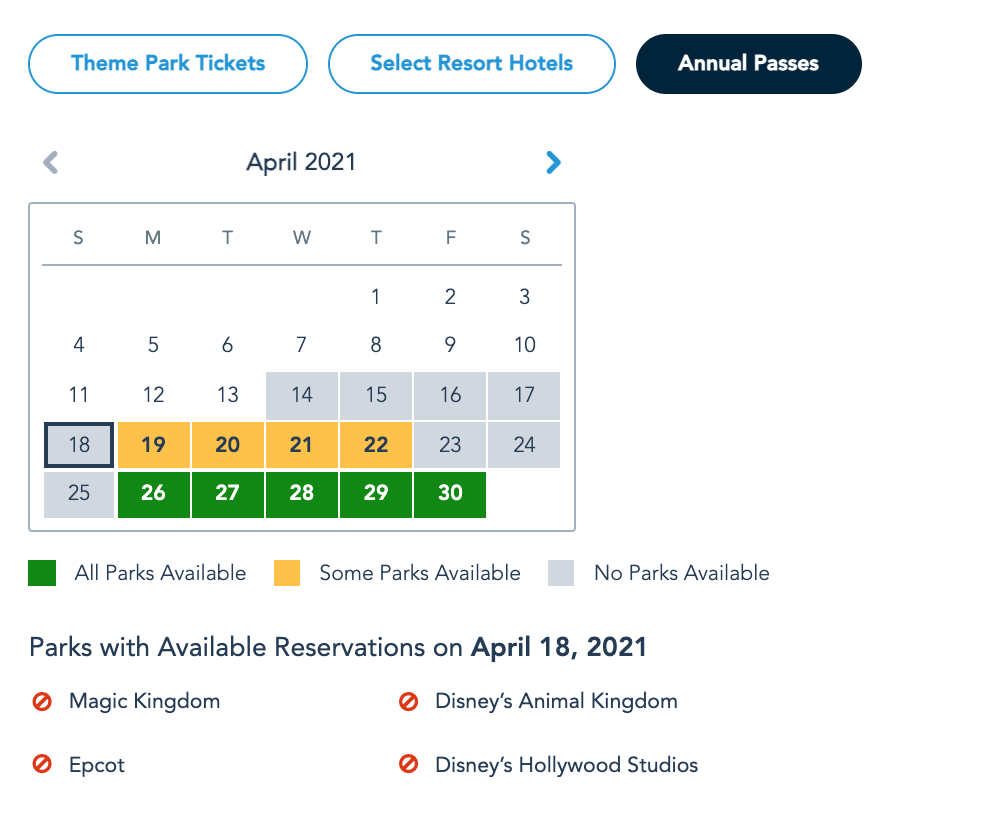Image resolution: width=988 pixels, height=814 pixels.
Task: Click green All Parks Available swatch
Action: pos(42,573)
